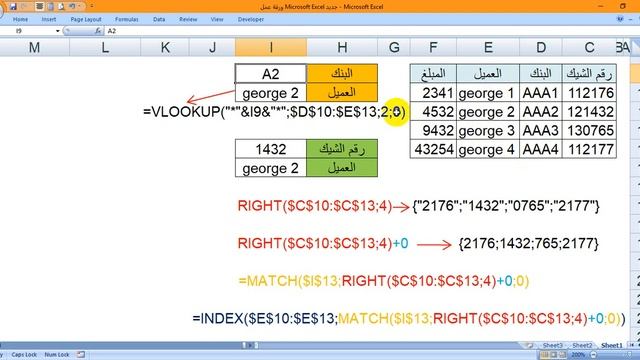Click the cell containing george 3
640x360 pixels.
488,130
